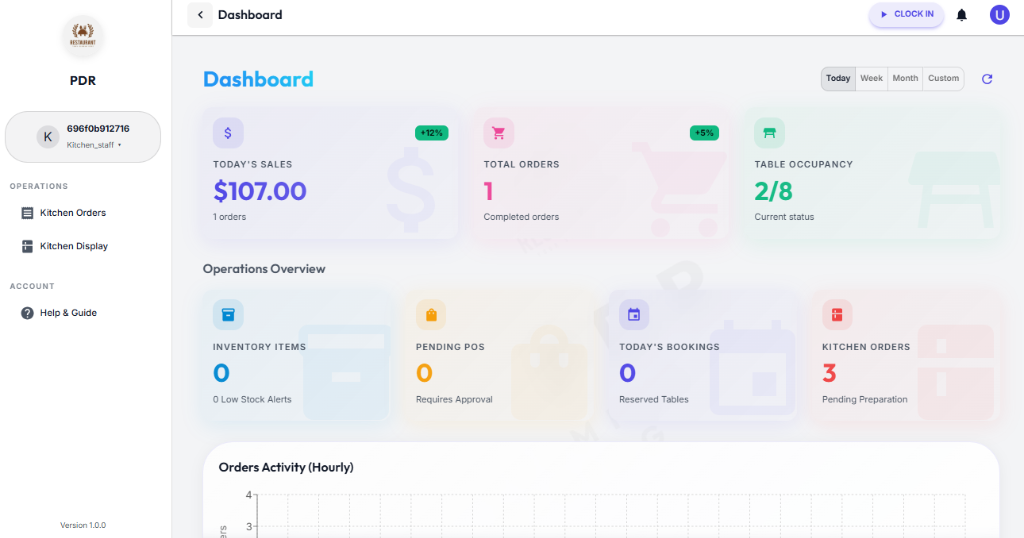Click the dollar sign icon on Today's Sales
The image size is (1024, 538).
228,133
